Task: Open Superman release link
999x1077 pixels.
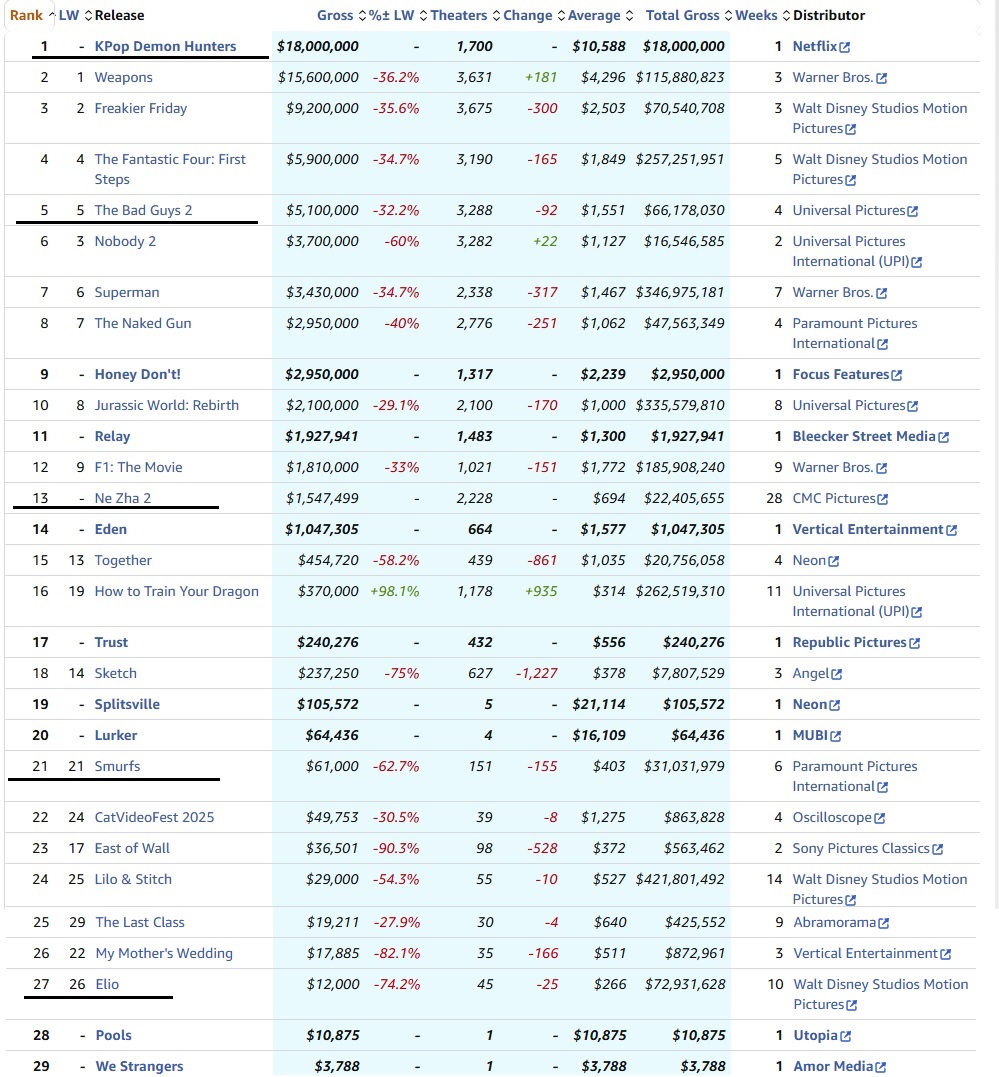Action: [x=126, y=292]
